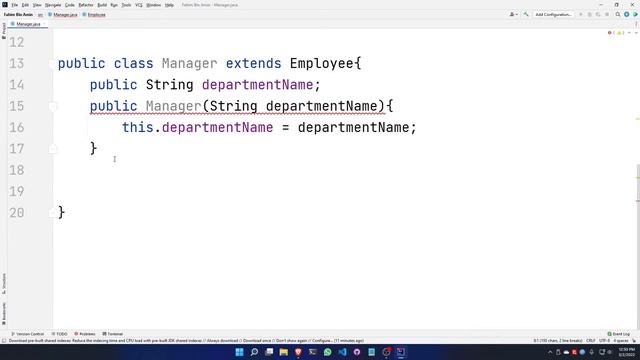Click the fold end marker on line 17

[x=53, y=149]
